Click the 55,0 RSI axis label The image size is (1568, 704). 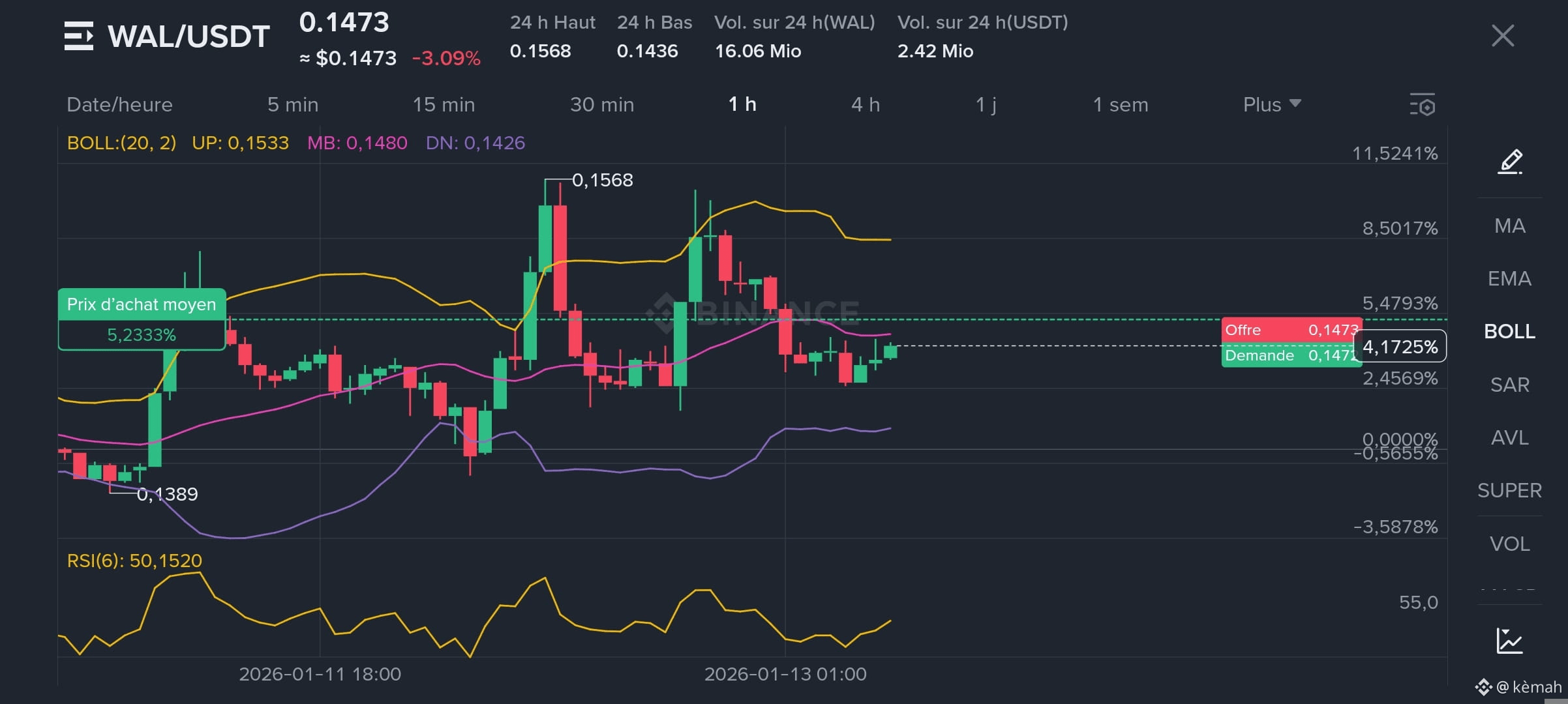point(1418,602)
